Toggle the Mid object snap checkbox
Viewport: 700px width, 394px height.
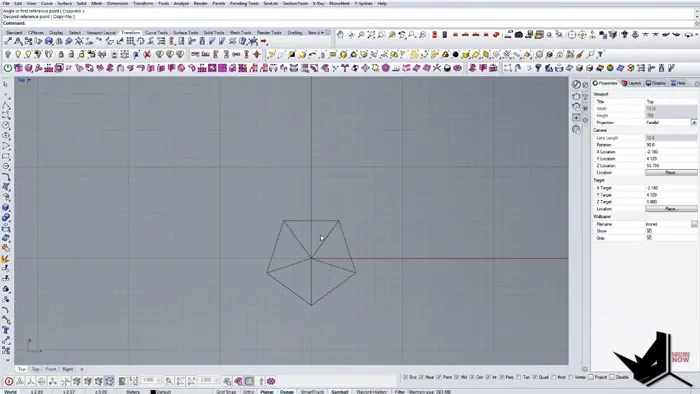click(x=457, y=377)
